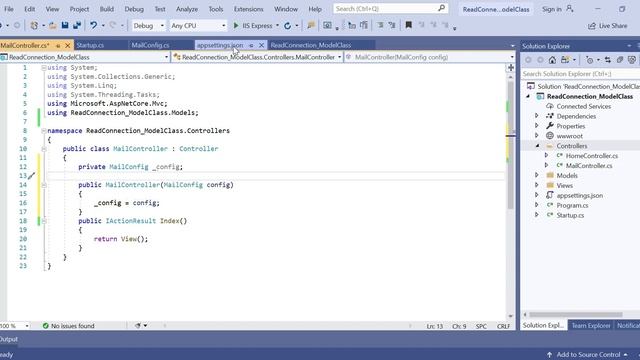
Task: Click the Solution Explorer horizontal scrollbar
Action: 576,315
